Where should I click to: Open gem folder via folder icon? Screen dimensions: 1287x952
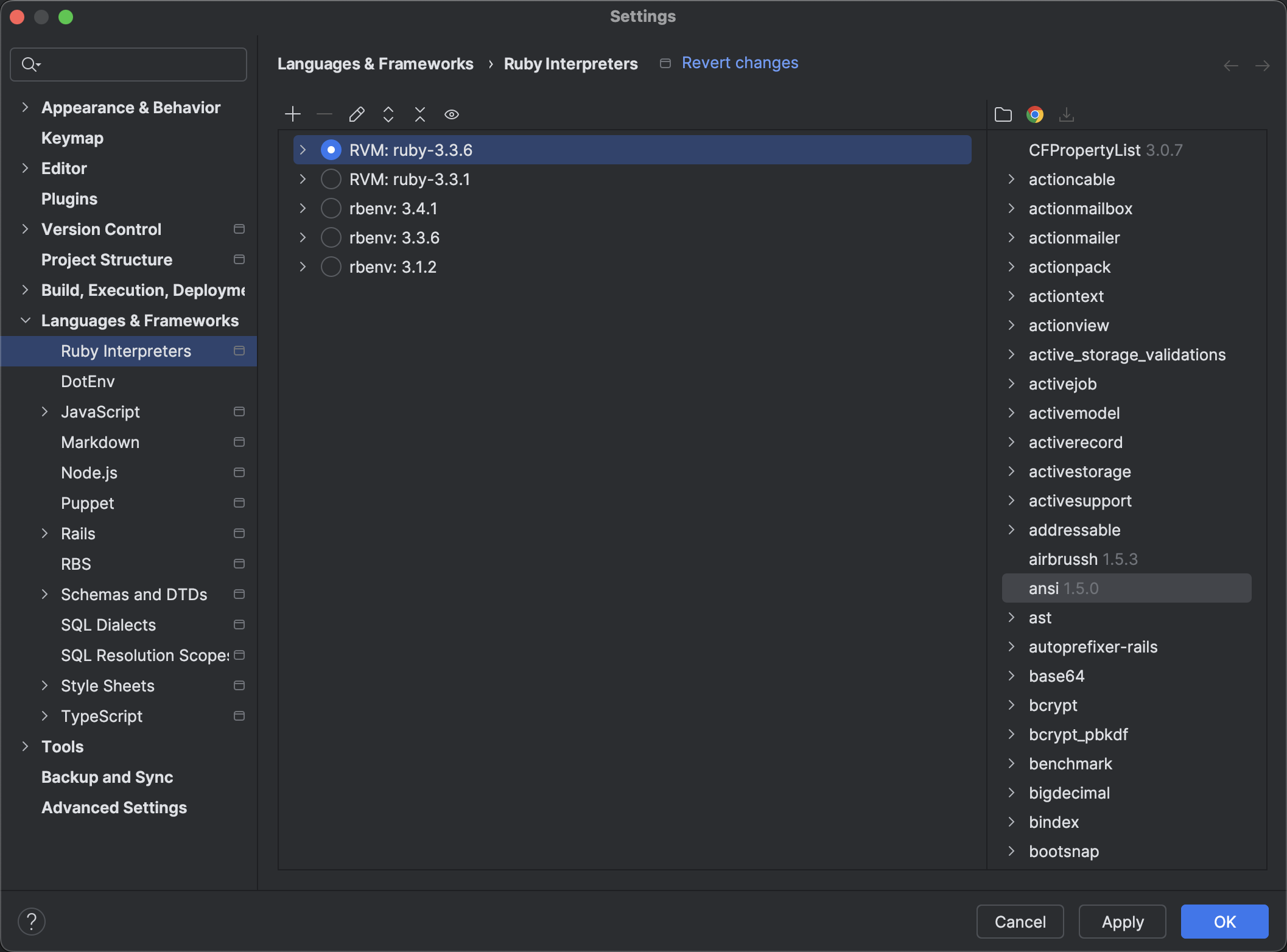[1003, 114]
